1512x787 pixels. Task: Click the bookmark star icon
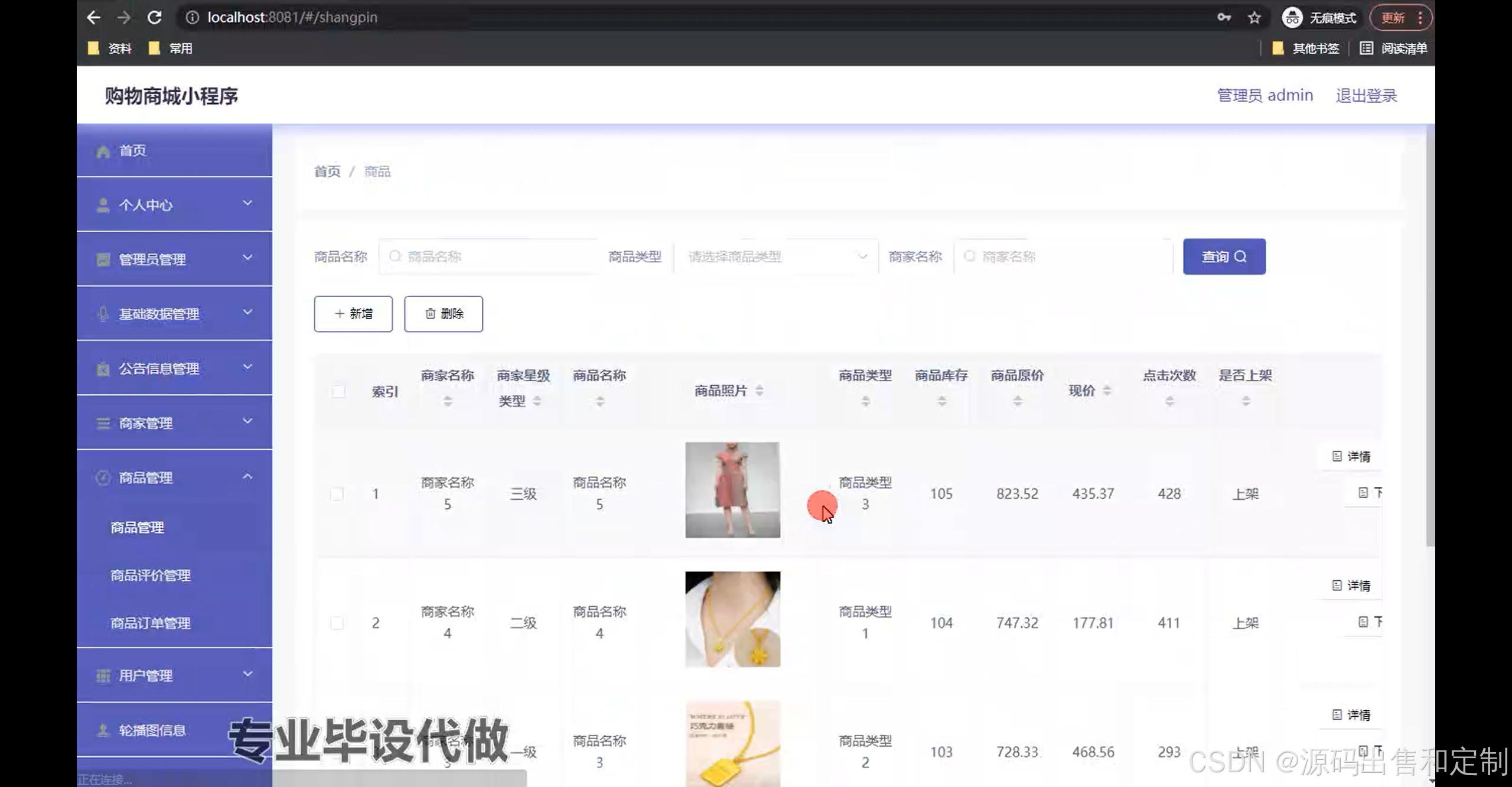[1254, 18]
